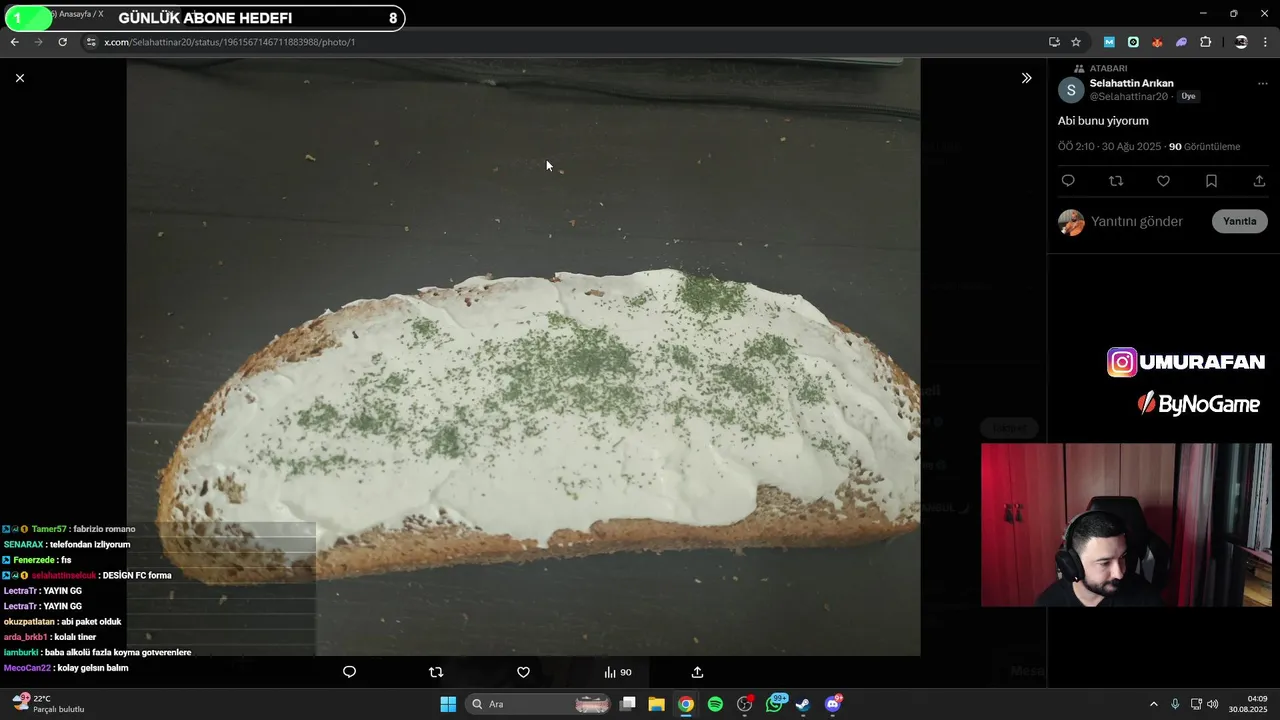Click the microphone icon in system tray
This screenshot has height=720, width=1280.
pyautogui.click(x=1175, y=704)
